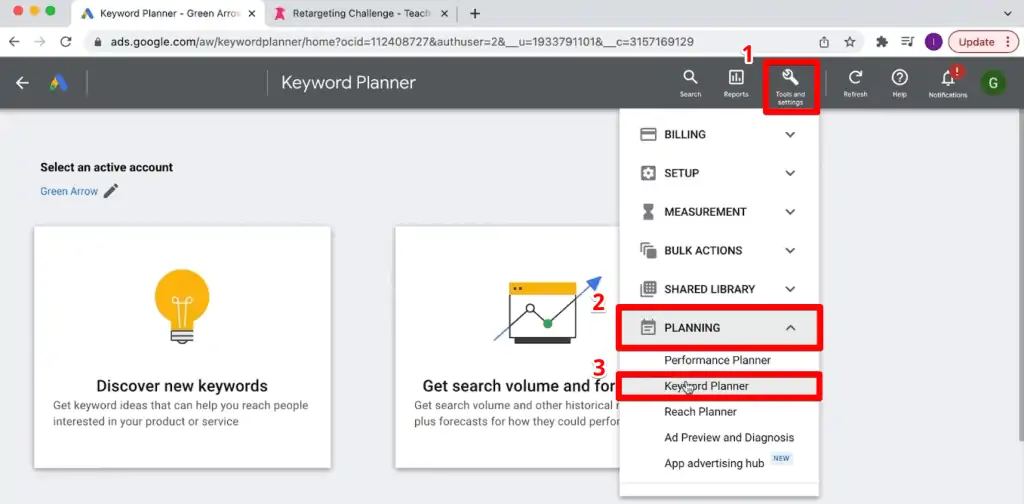
Task: Click the share page icon in address bar
Action: pos(824,42)
